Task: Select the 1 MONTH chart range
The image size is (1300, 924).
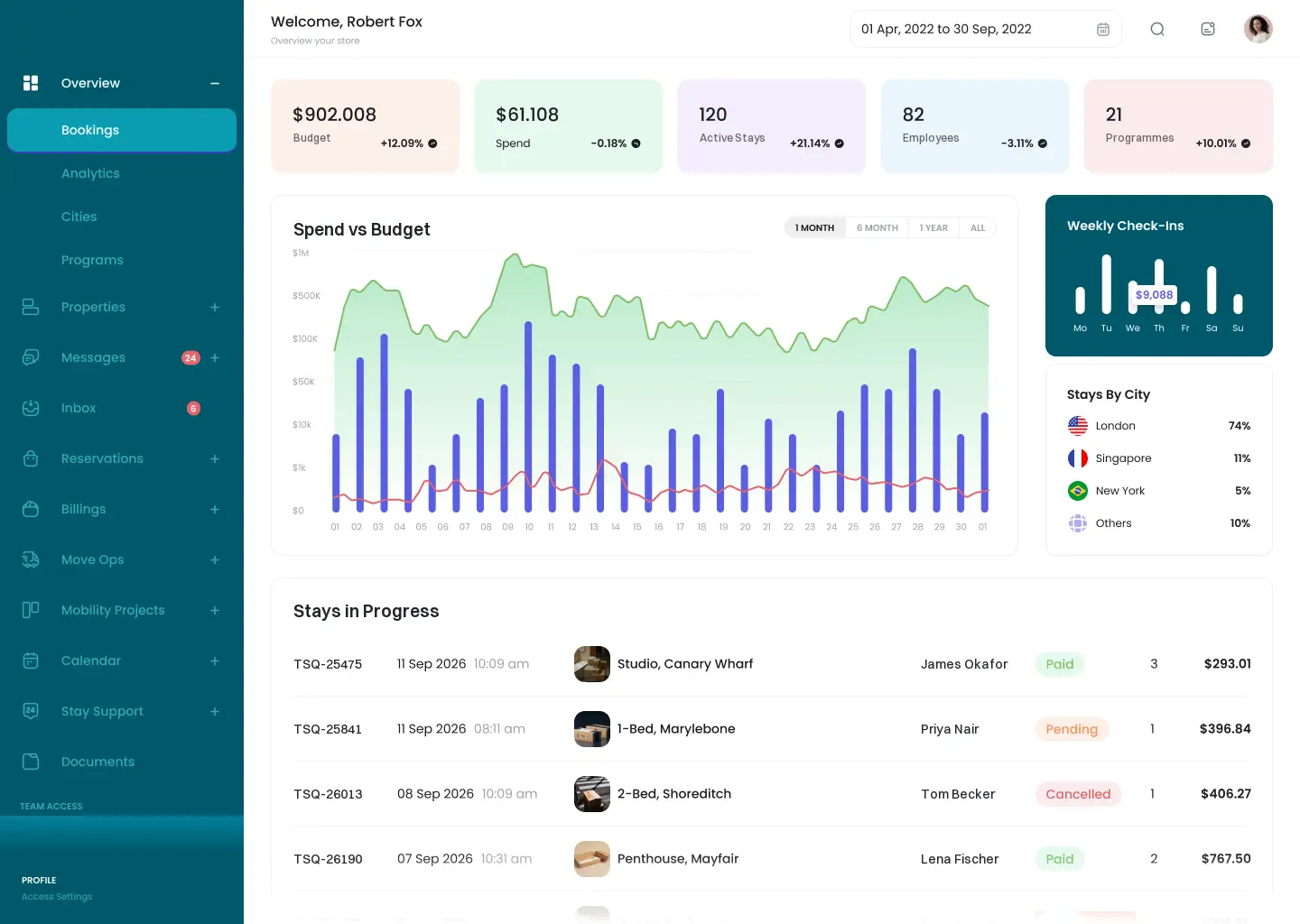Action: pos(814,228)
